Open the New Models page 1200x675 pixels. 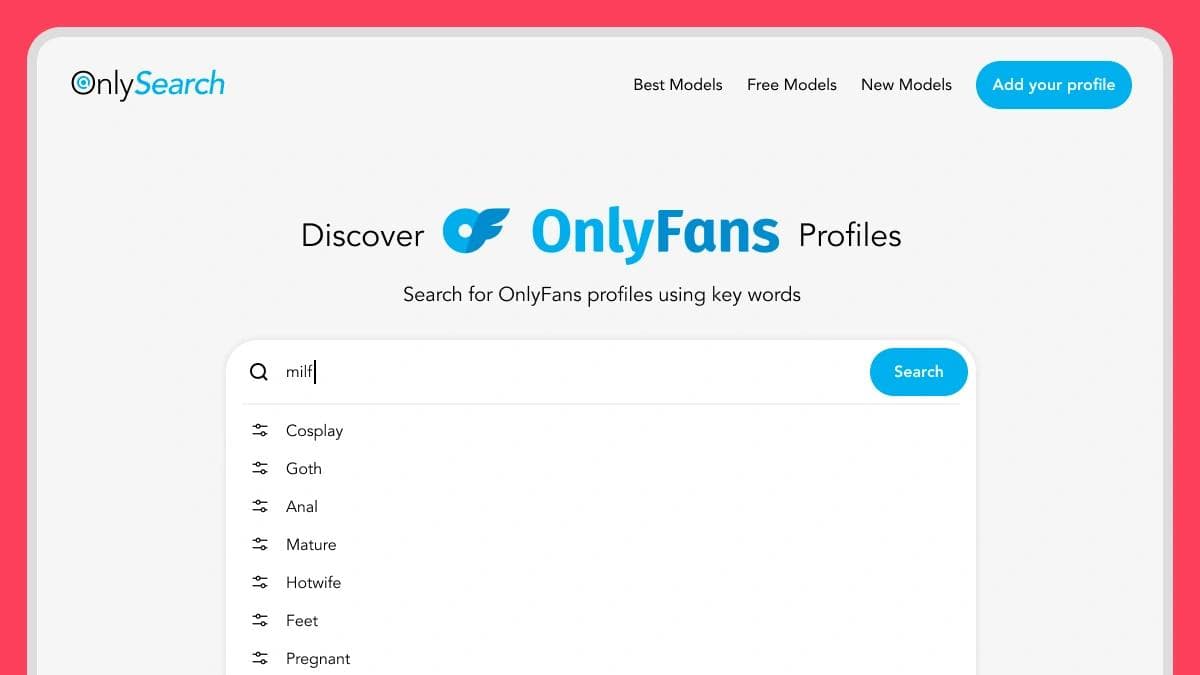pos(906,85)
